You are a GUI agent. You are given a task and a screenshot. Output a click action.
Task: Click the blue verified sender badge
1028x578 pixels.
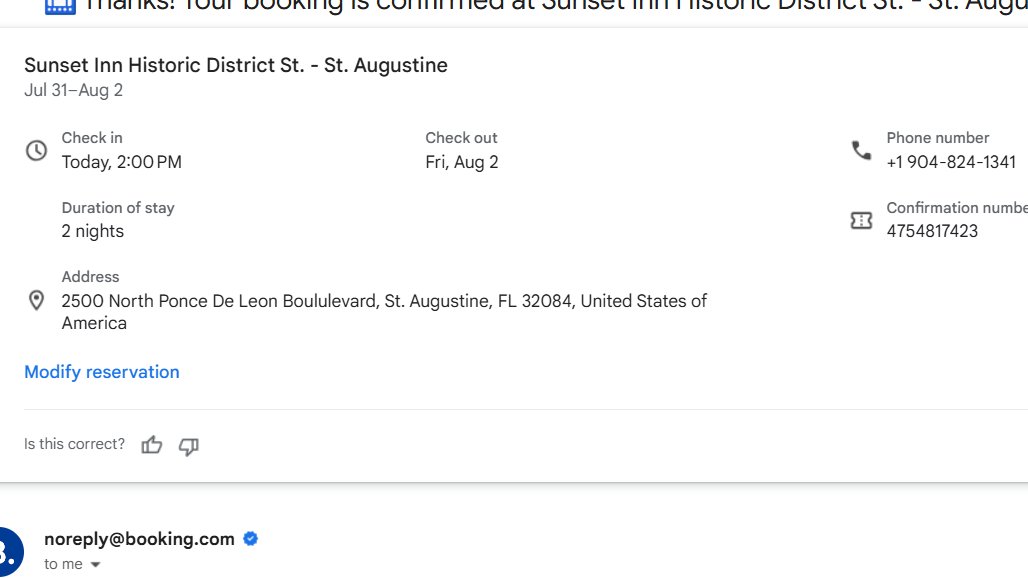tap(251, 539)
